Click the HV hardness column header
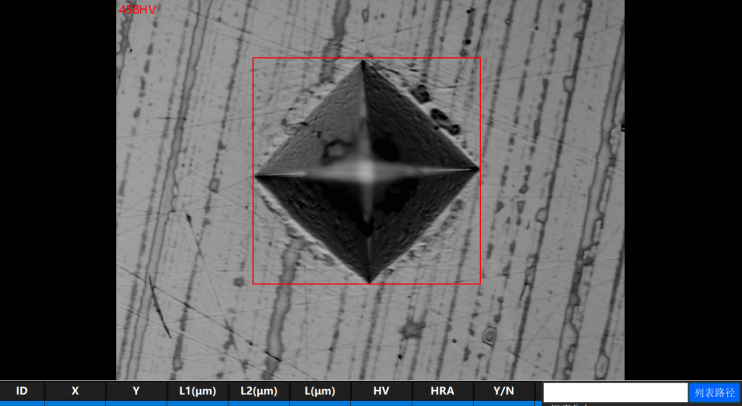 [381, 391]
